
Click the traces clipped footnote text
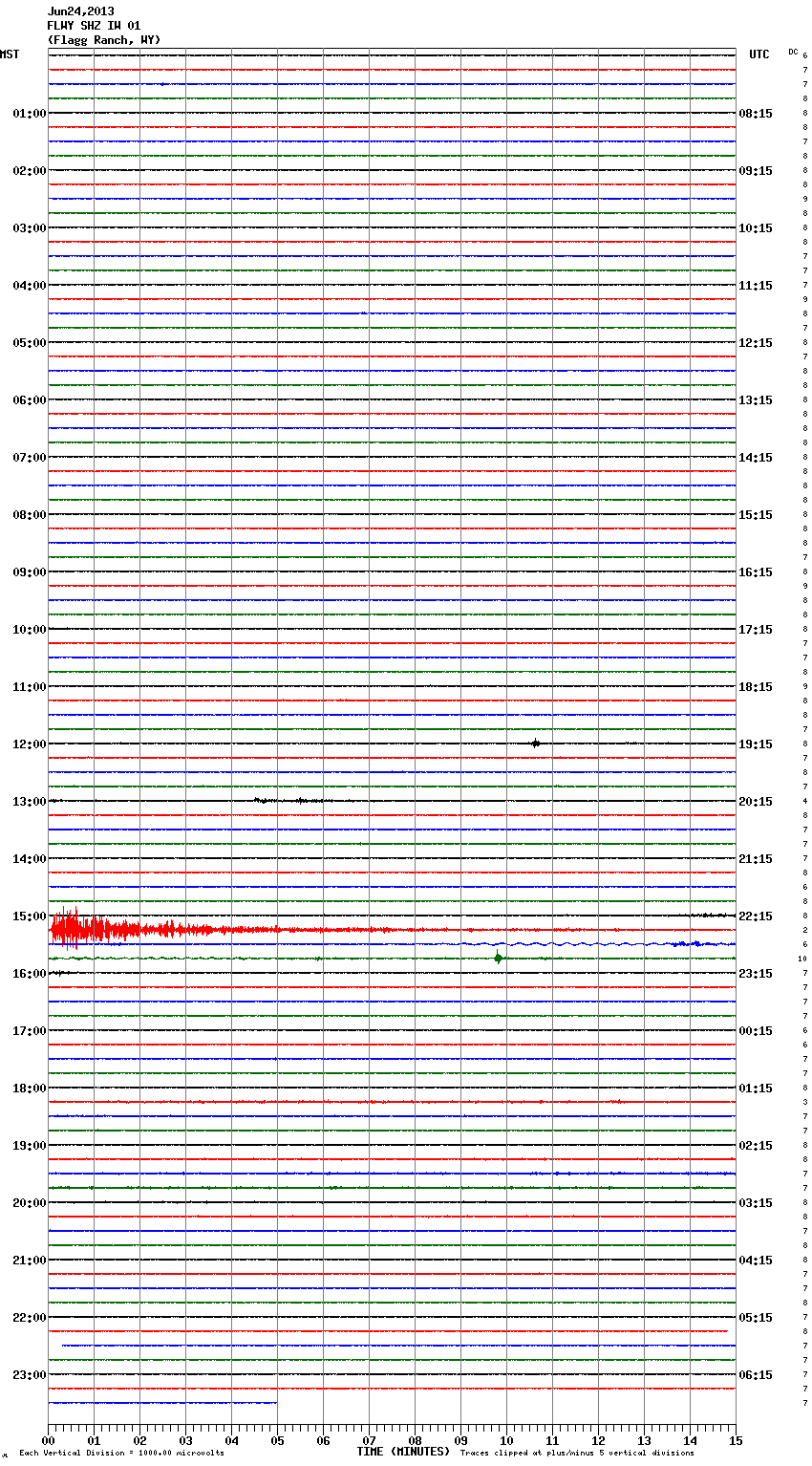click(577, 1453)
